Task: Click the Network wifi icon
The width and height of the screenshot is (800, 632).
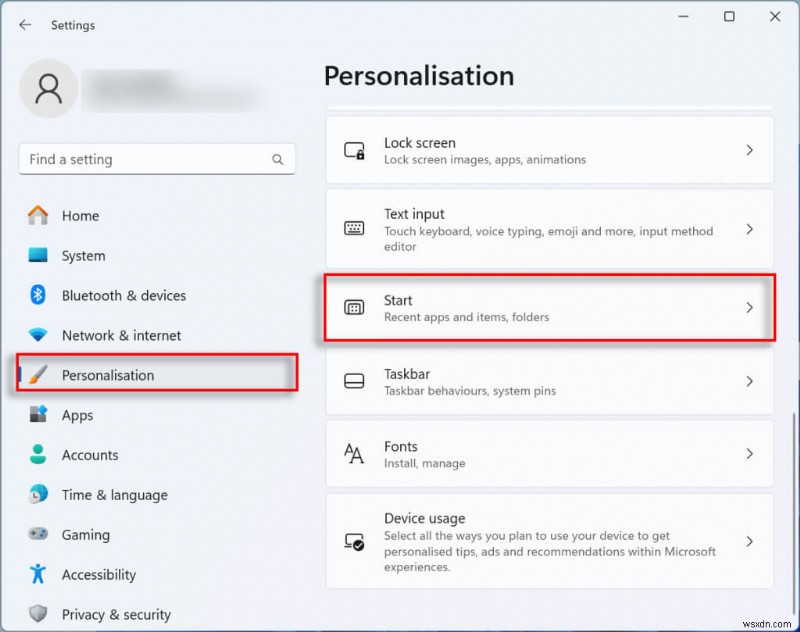Action: [x=38, y=335]
